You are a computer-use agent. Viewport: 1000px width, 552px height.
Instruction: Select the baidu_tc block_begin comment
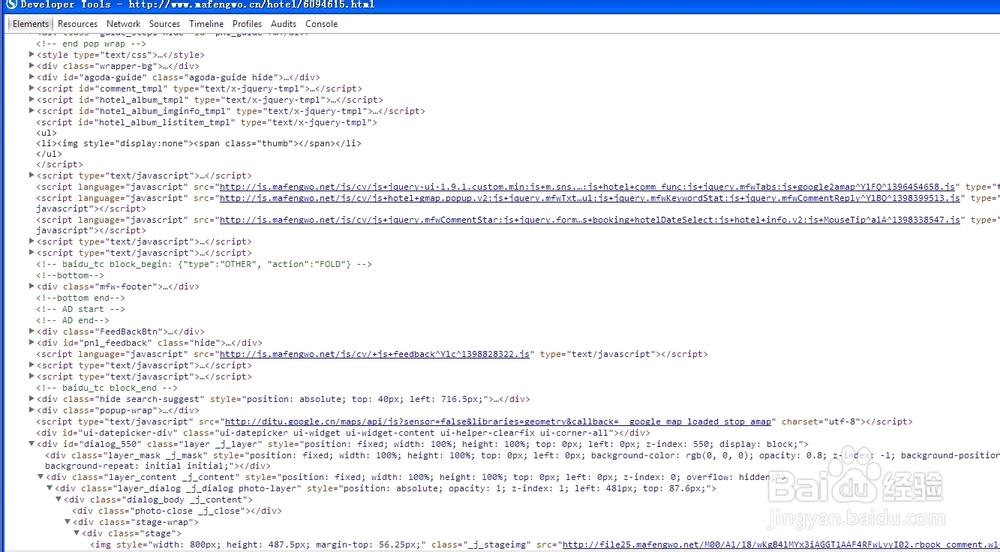tap(204, 264)
